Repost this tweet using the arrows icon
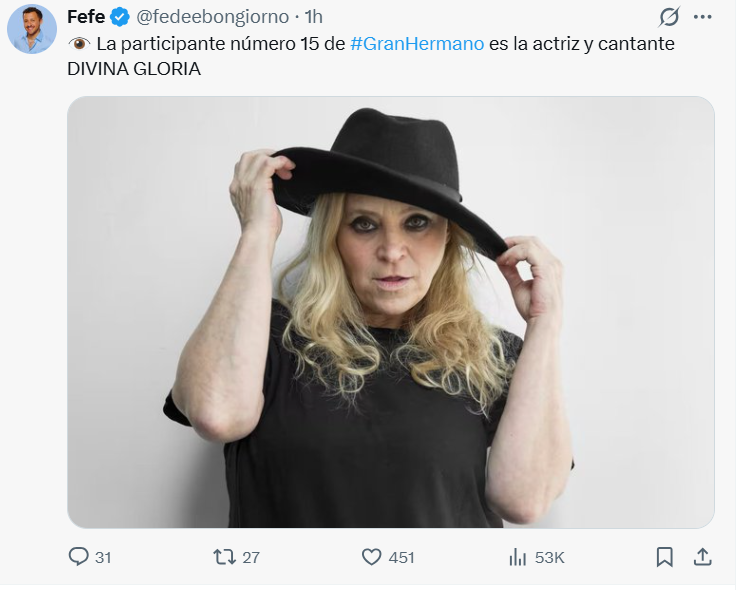The height and width of the screenshot is (590, 746). pyautogui.click(x=225, y=557)
